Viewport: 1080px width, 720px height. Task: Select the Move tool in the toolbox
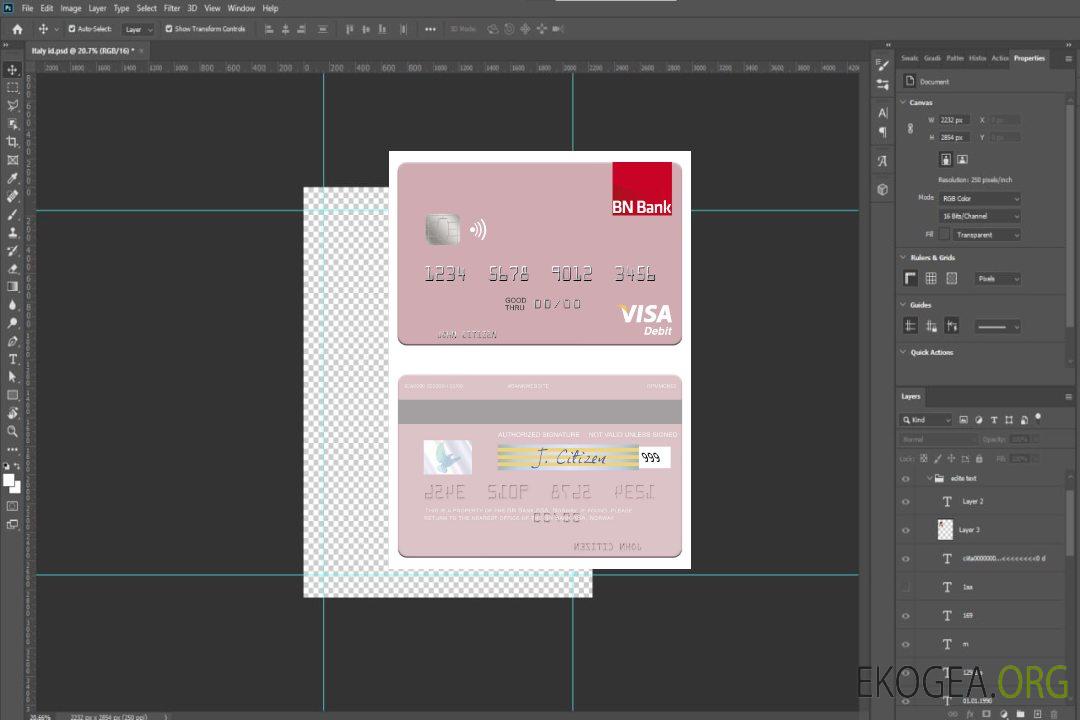[x=12, y=70]
